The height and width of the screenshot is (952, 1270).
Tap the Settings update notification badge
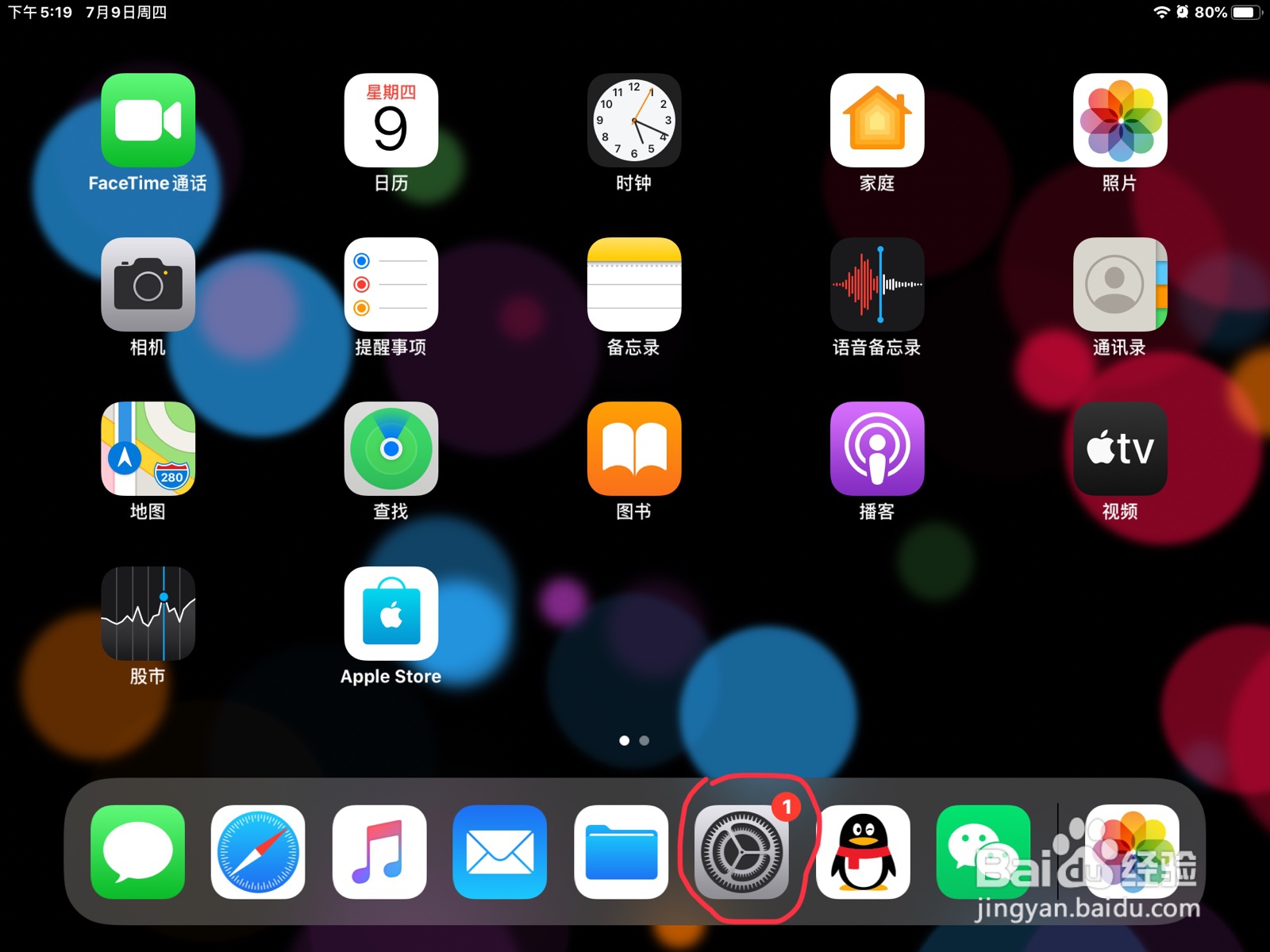click(787, 808)
